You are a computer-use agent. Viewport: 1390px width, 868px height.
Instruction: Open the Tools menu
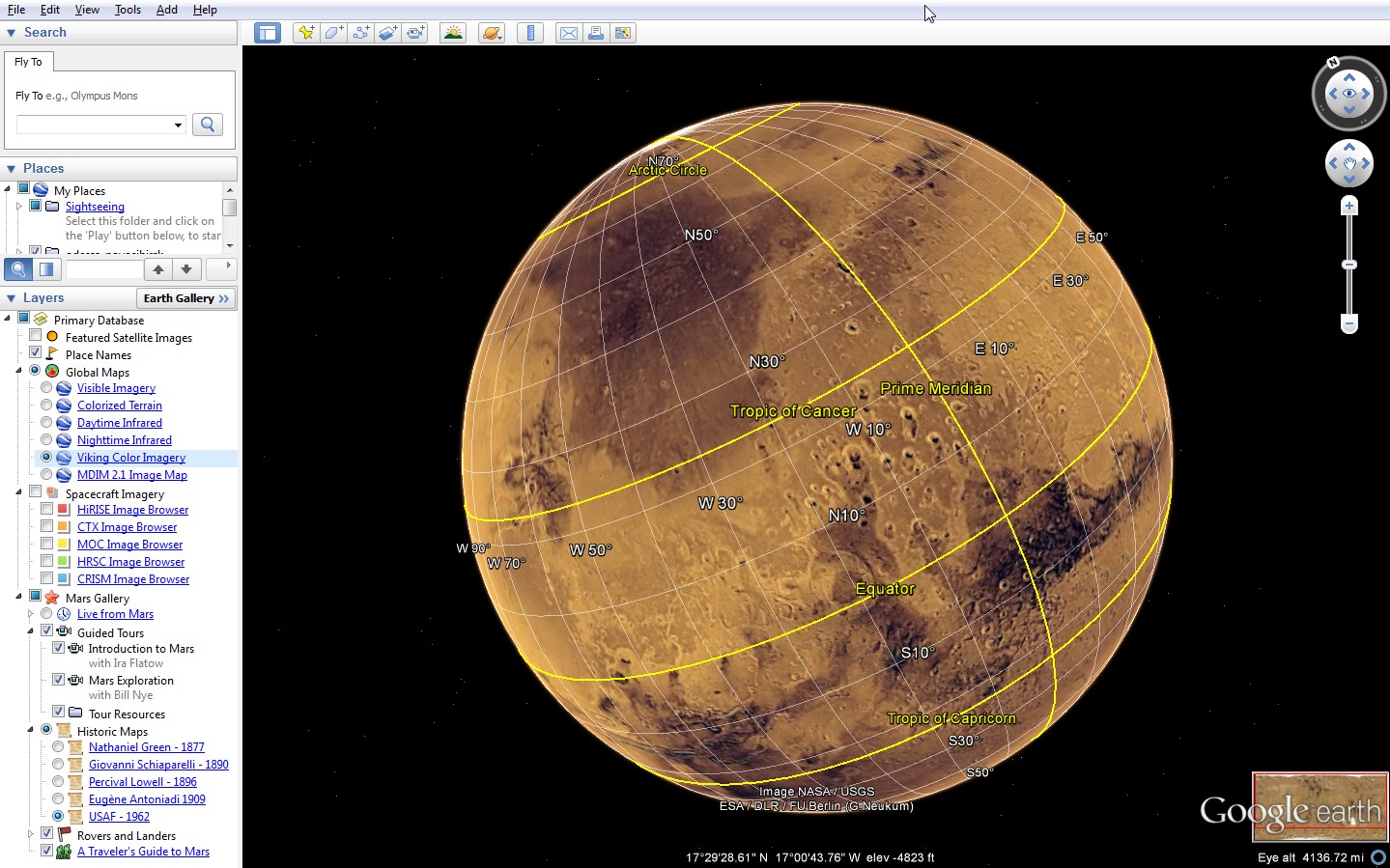(127, 10)
